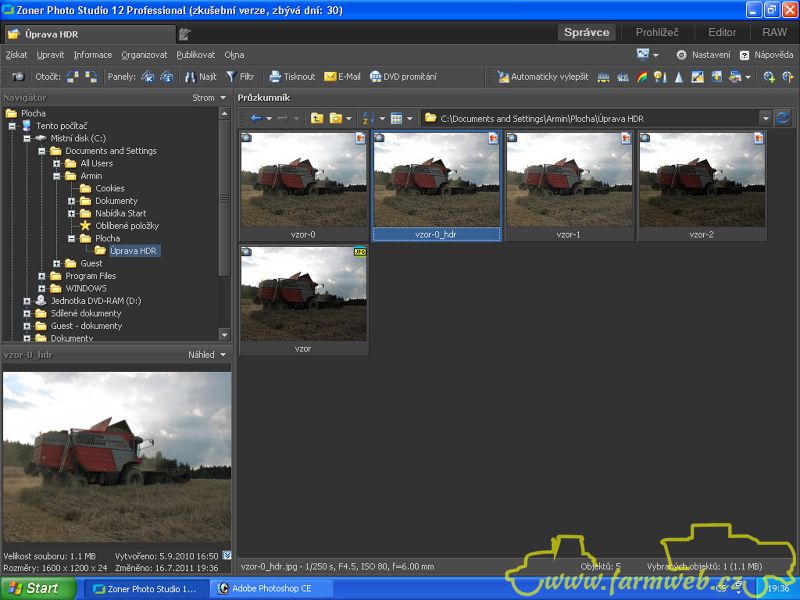
Task: Send photo via E-Mail icon
Action: (x=342, y=76)
